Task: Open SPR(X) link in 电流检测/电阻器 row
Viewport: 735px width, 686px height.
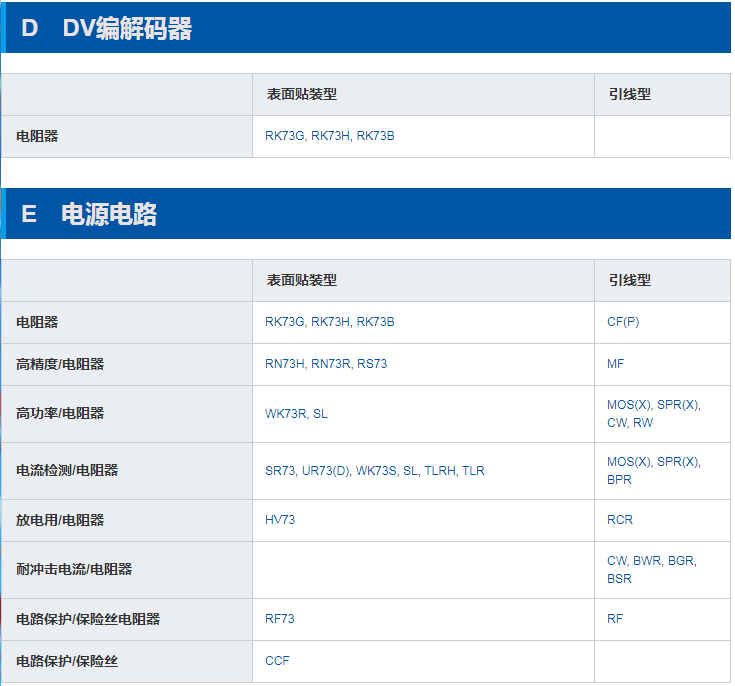Action: [679, 462]
